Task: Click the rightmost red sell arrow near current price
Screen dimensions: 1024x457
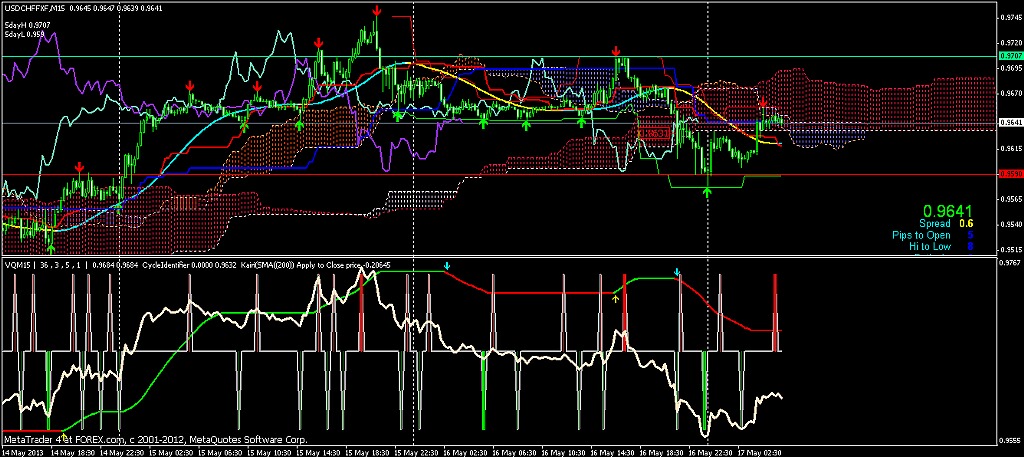Action: point(763,102)
